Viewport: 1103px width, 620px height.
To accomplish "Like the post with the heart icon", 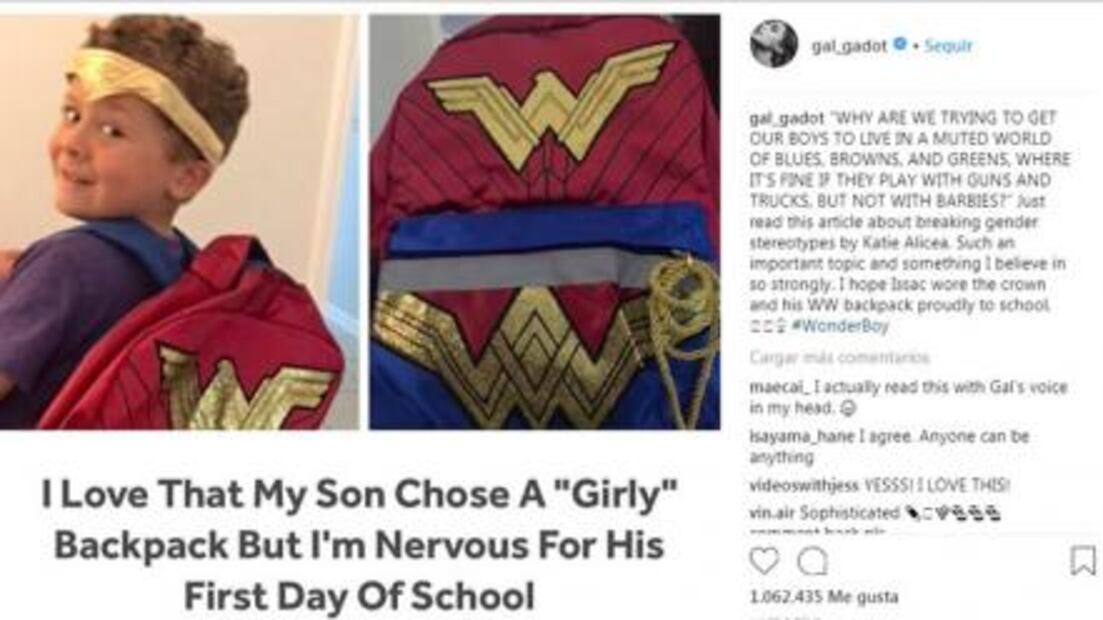I will pyautogui.click(x=764, y=561).
